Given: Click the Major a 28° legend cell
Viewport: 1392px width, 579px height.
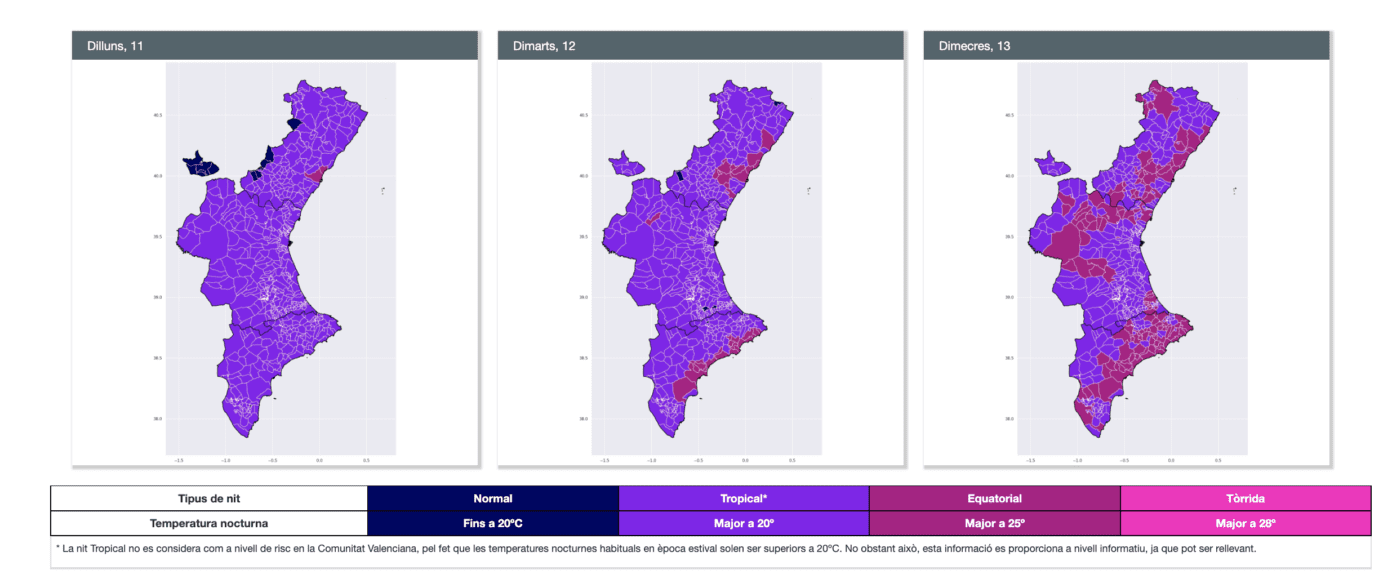Looking at the screenshot, I should click(x=1245, y=523).
